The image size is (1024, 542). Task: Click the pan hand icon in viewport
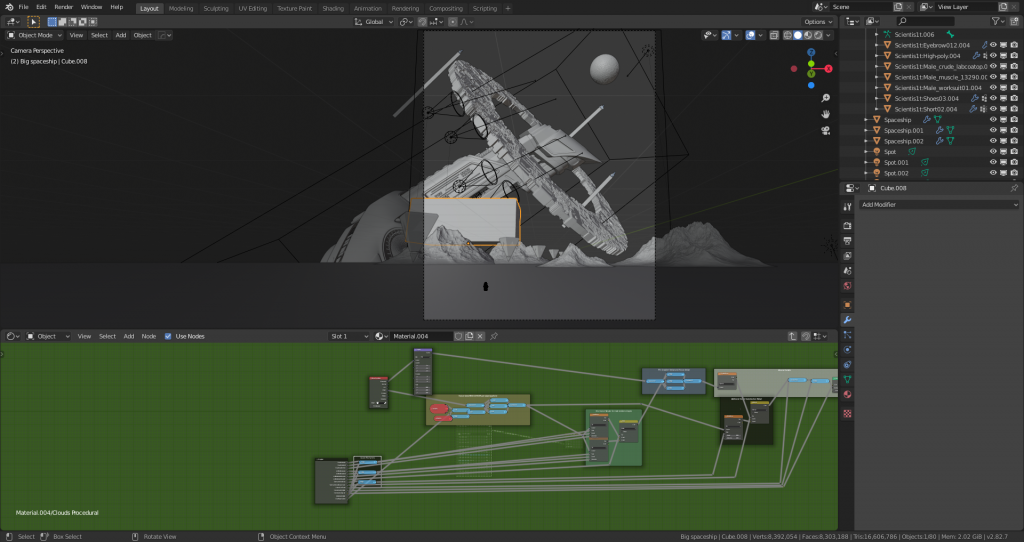click(826, 114)
